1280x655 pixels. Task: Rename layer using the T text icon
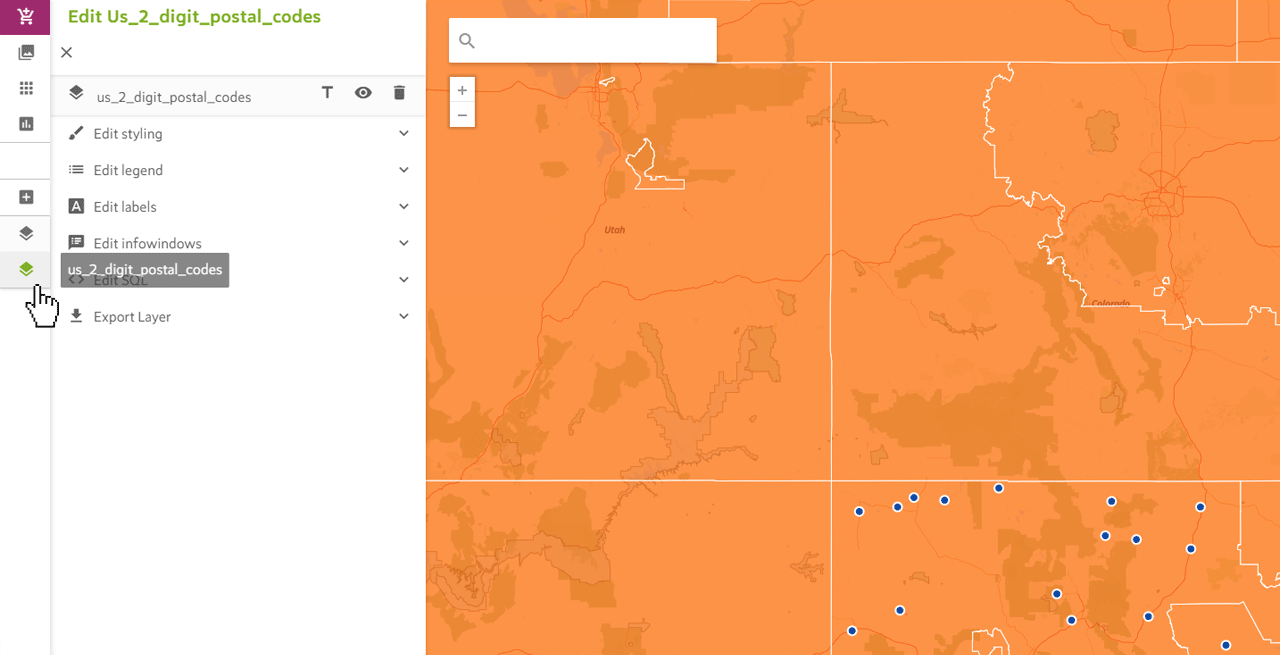(x=327, y=93)
